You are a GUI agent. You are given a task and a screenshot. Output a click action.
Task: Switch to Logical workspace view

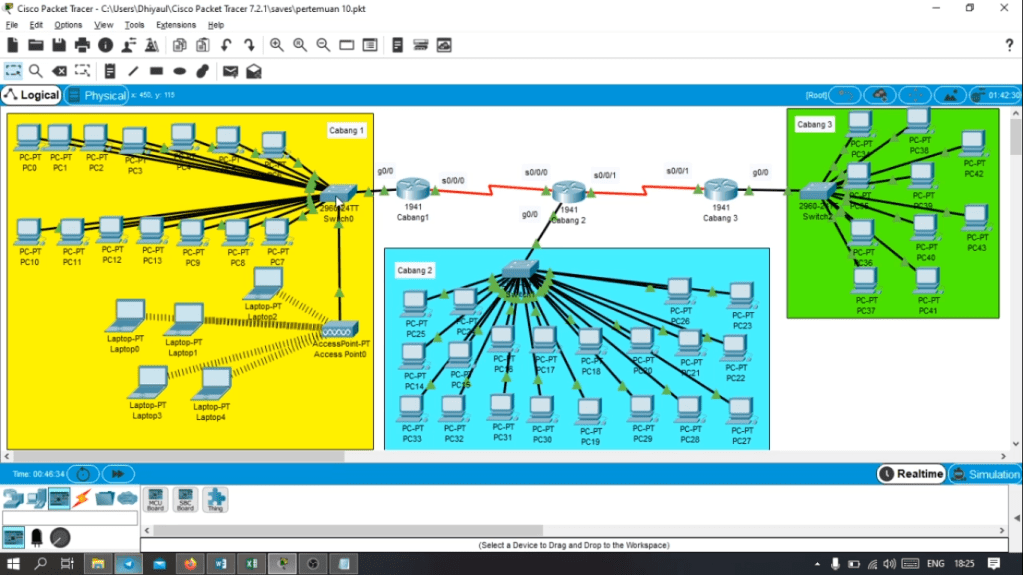tap(32, 96)
